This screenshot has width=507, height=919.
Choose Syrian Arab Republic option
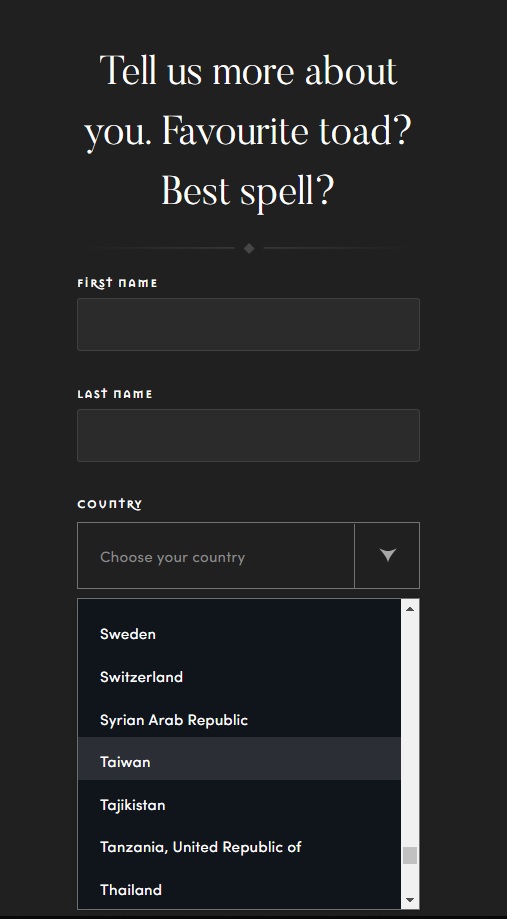pyautogui.click(x=239, y=720)
